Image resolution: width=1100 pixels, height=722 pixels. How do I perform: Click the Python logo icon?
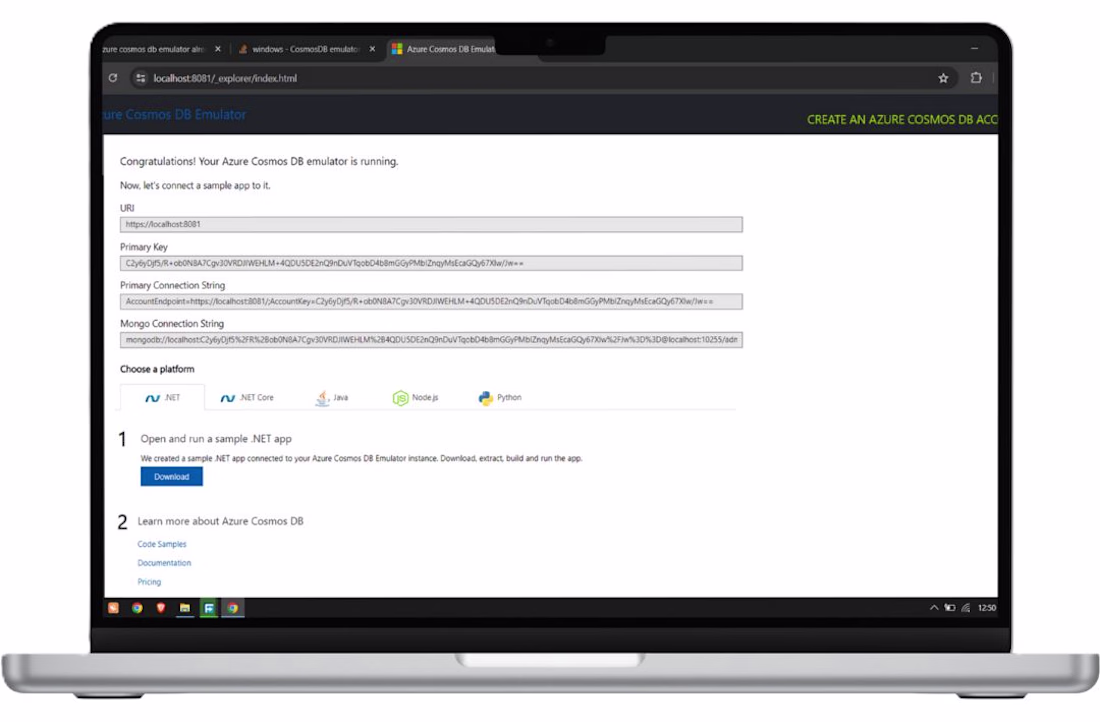(485, 399)
